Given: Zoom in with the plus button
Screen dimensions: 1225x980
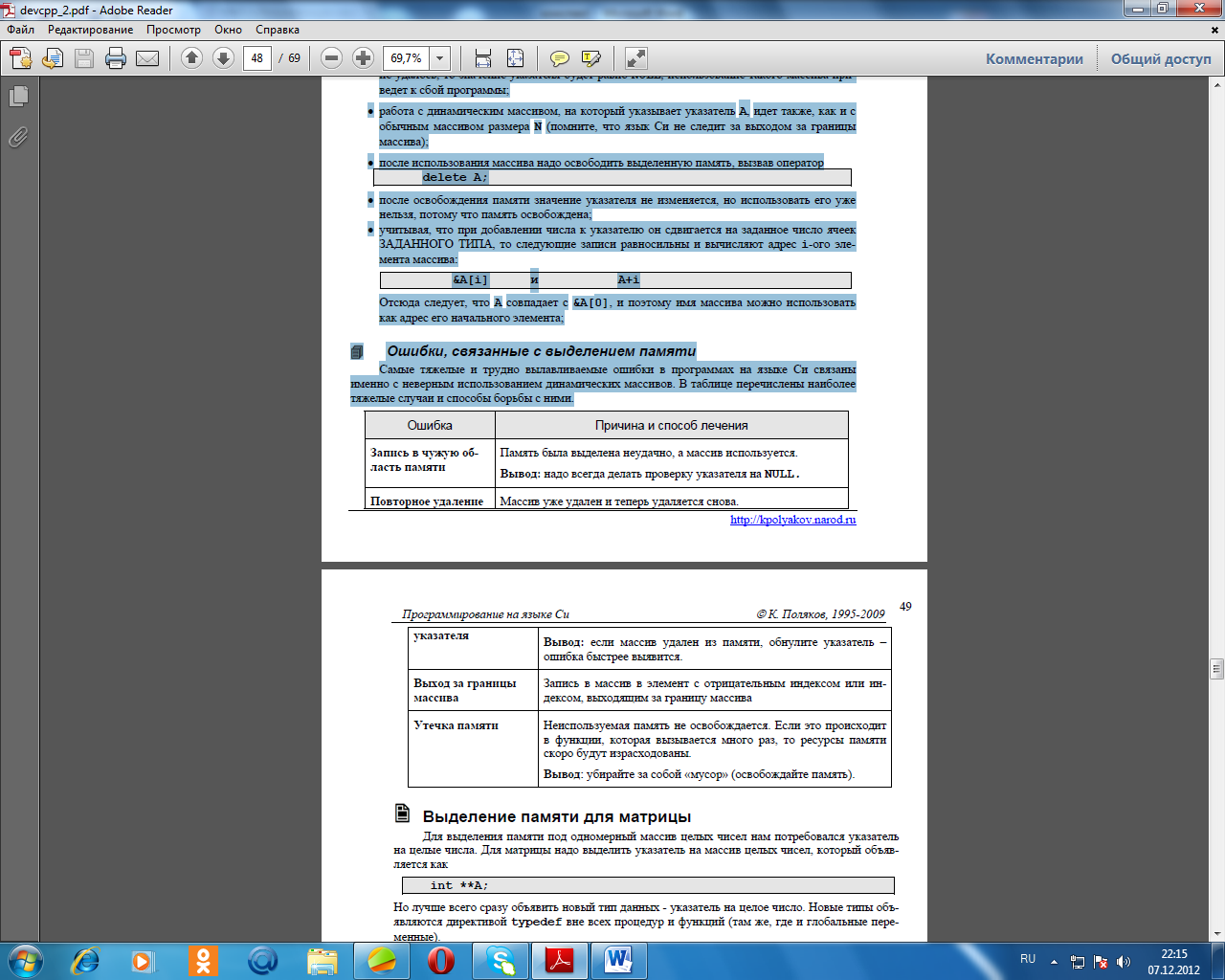Looking at the screenshot, I should click(x=363, y=58).
